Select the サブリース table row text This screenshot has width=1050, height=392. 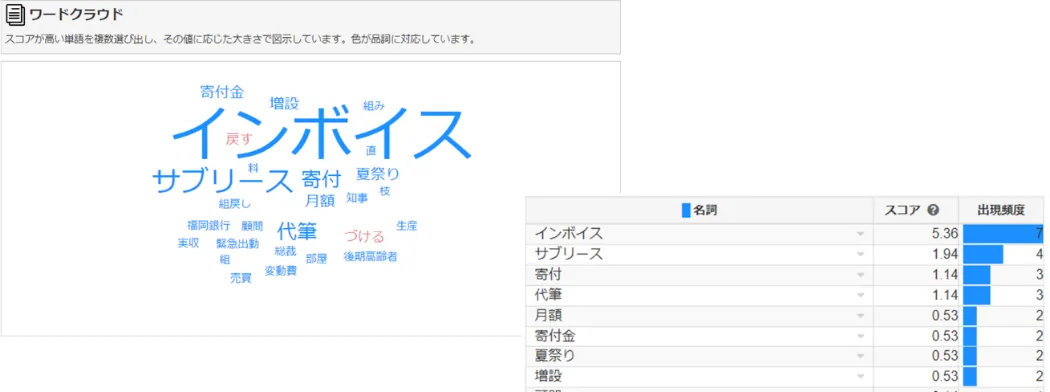569,255
